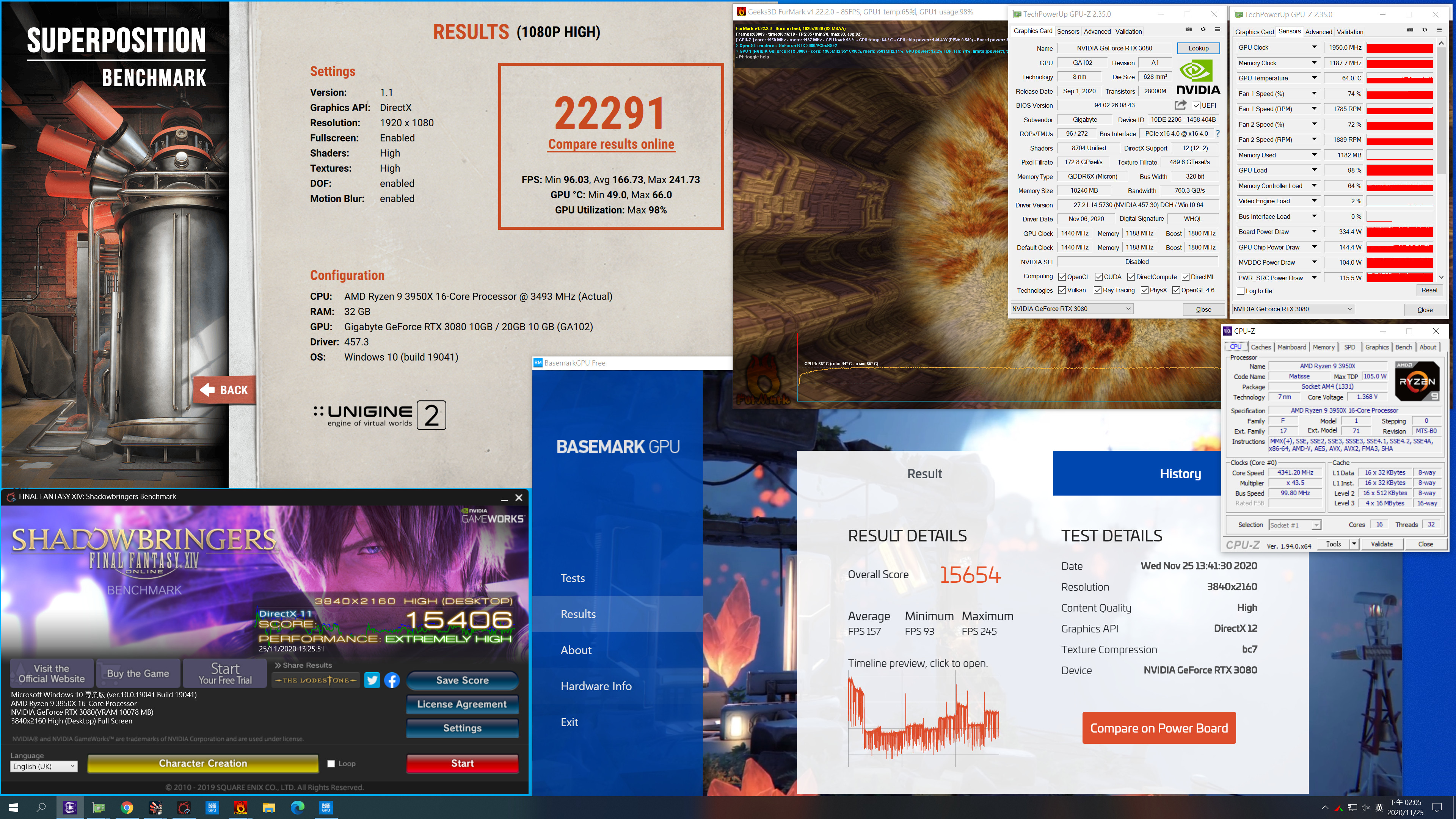The width and height of the screenshot is (1456, 819).
Task: Click Compare results online in Superposition
Action: pos(611,144)
